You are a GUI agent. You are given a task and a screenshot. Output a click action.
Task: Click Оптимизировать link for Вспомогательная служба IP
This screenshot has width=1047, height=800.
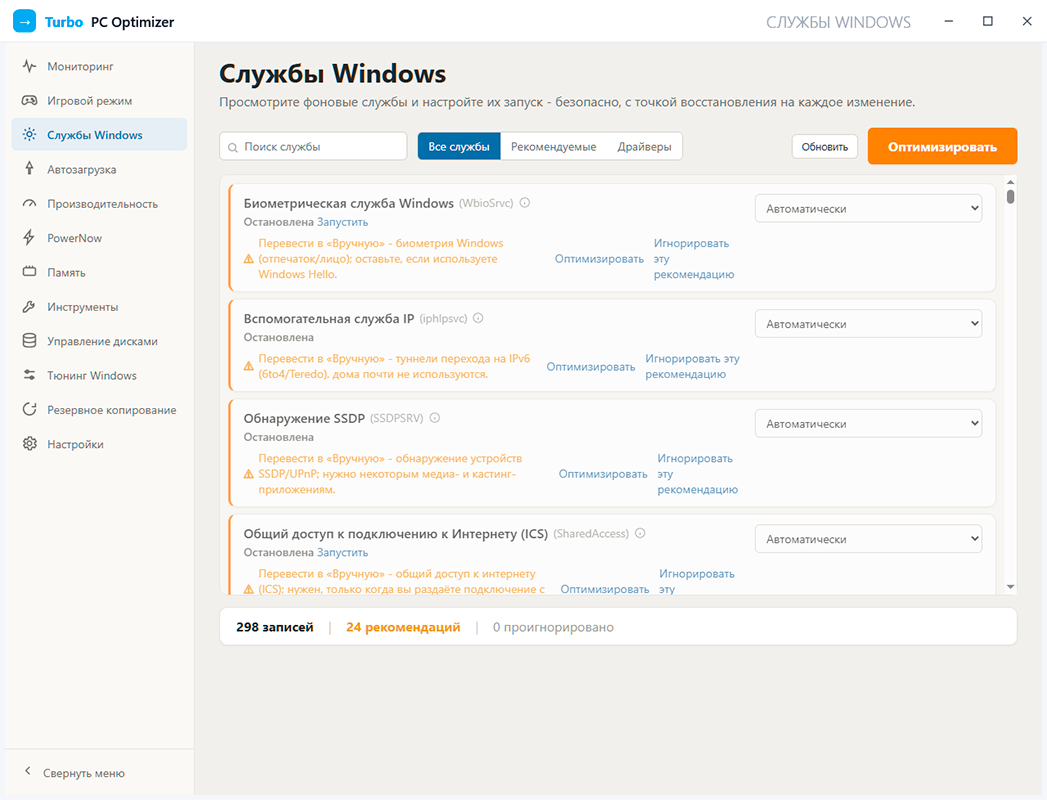[591, 367]
